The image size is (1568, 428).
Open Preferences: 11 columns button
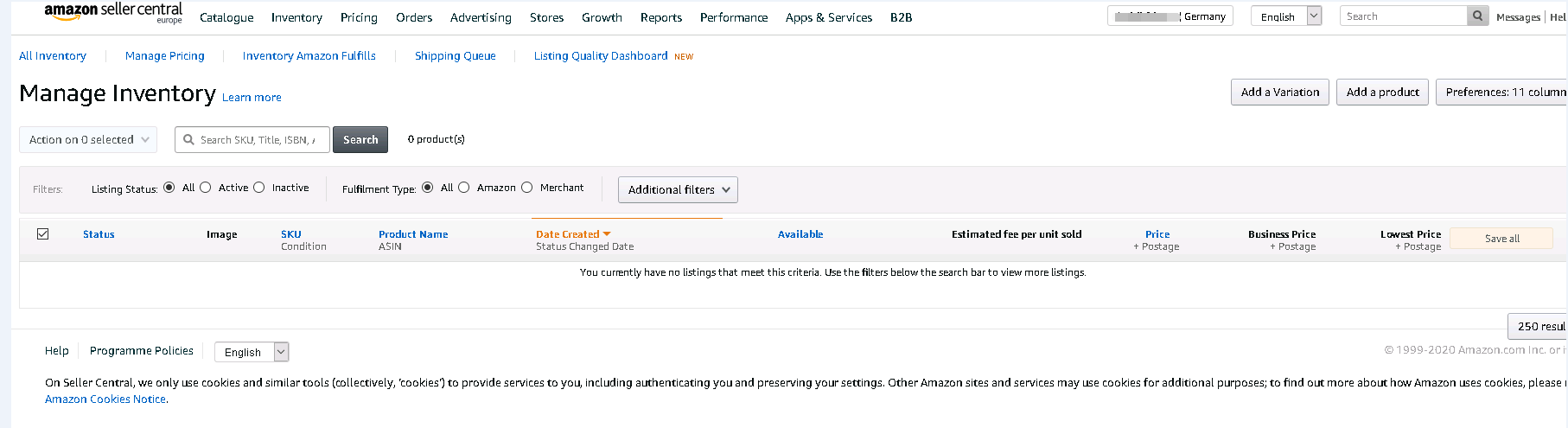pyautogui.click(x=1502, y=92)
